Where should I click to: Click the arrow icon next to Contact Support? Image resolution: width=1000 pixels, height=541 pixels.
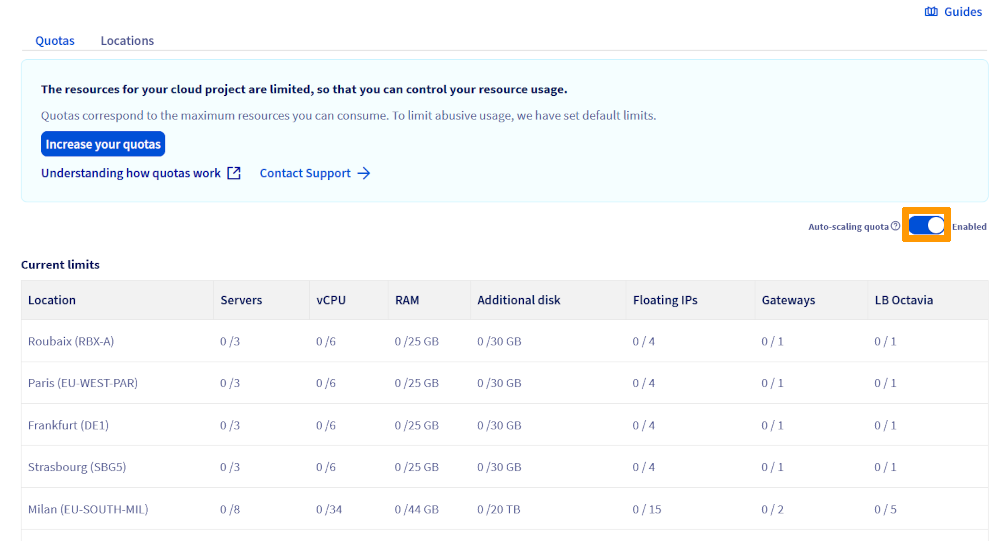[364, 173]
